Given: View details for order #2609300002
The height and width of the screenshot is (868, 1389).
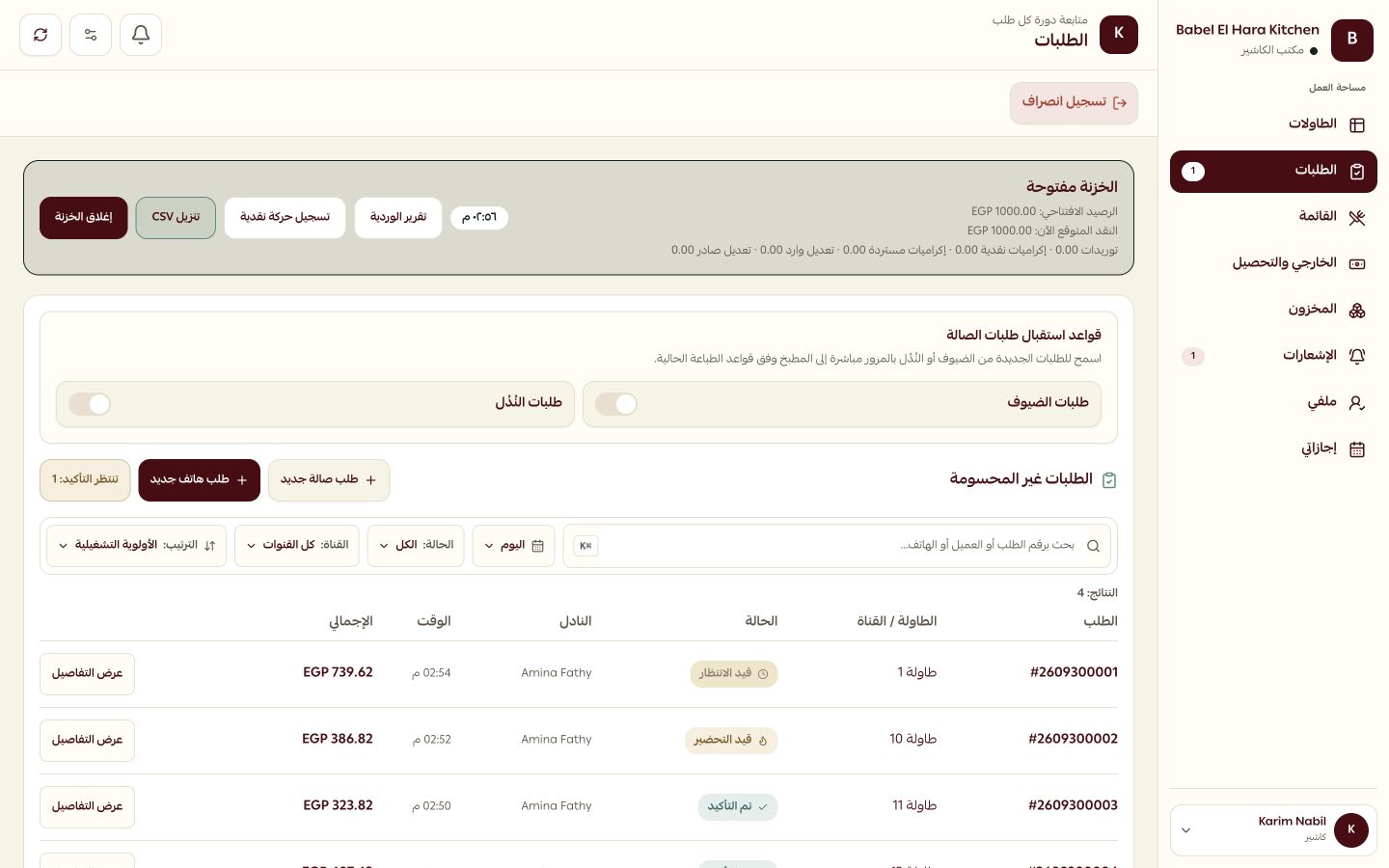Looking at the screenshot, I should [x=87, y=741].
